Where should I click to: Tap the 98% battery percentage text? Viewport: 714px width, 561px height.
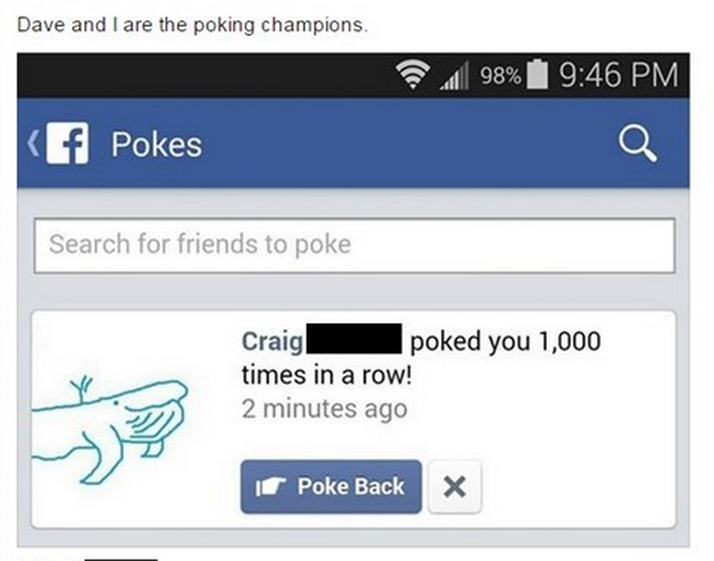(499, 76)
